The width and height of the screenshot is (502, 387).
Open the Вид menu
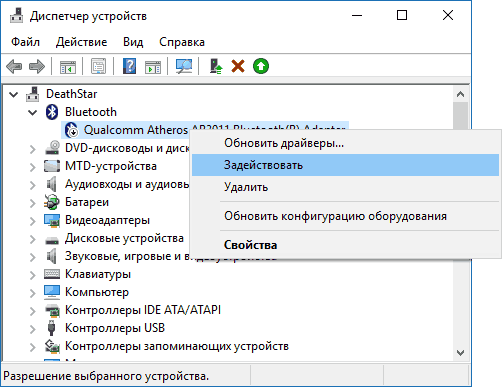point(133,42)
